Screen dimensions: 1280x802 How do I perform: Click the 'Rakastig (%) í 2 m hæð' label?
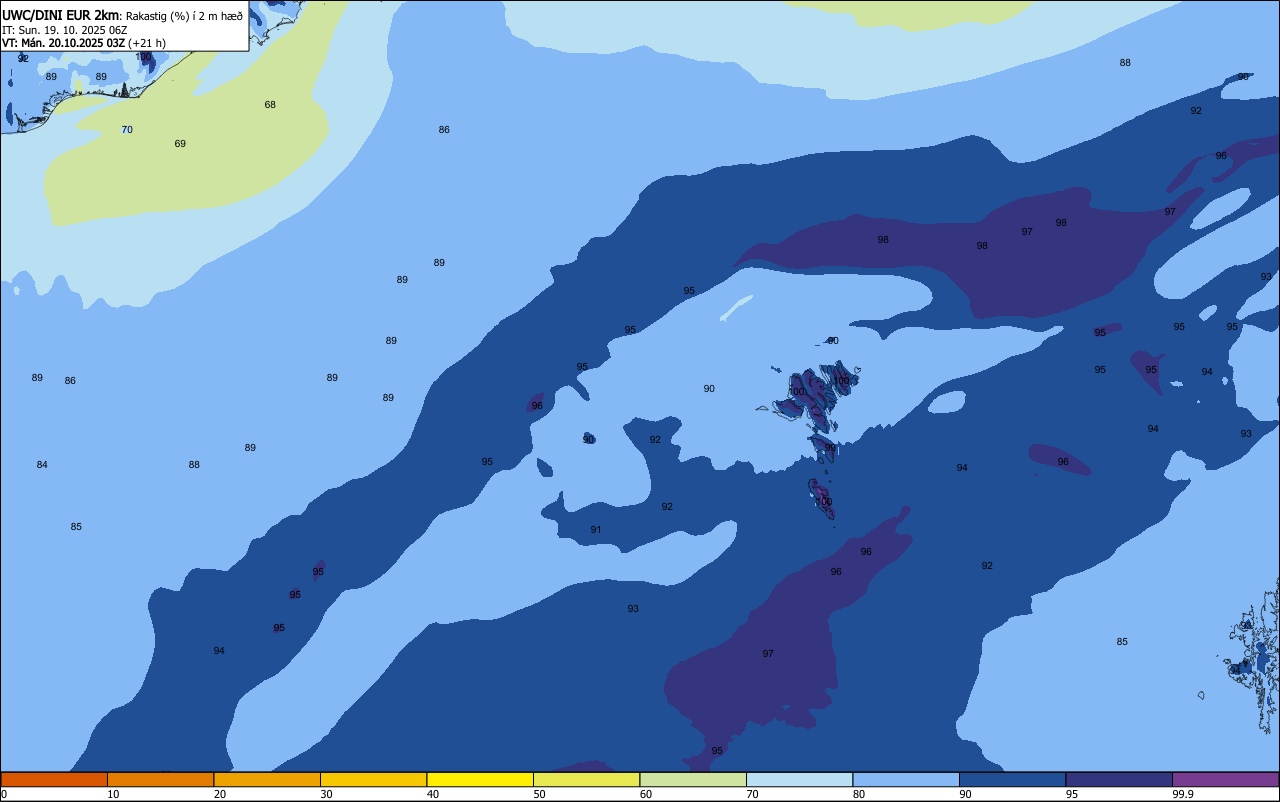point(184,16)
